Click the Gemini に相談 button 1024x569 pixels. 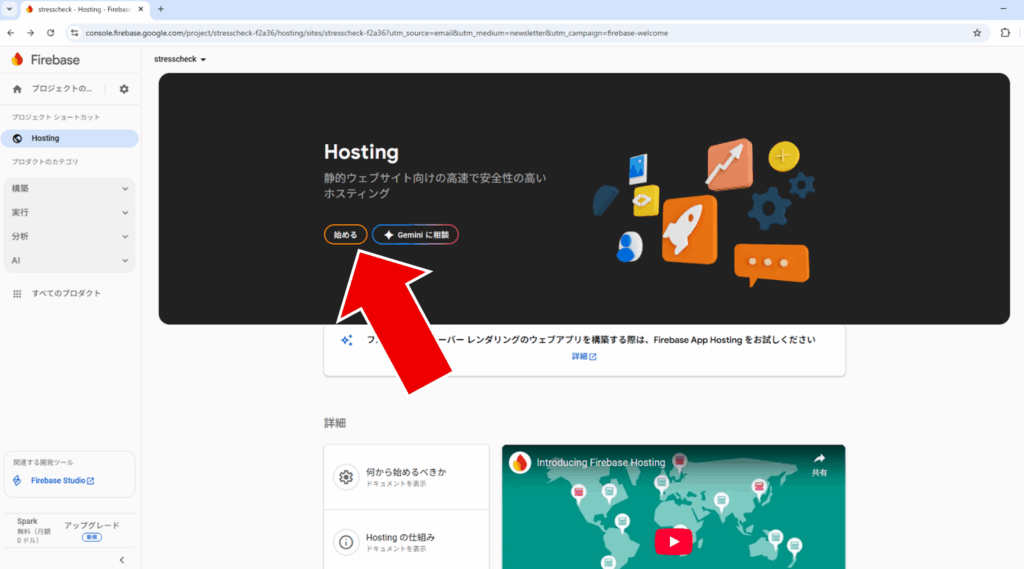[x=415, y=235]
